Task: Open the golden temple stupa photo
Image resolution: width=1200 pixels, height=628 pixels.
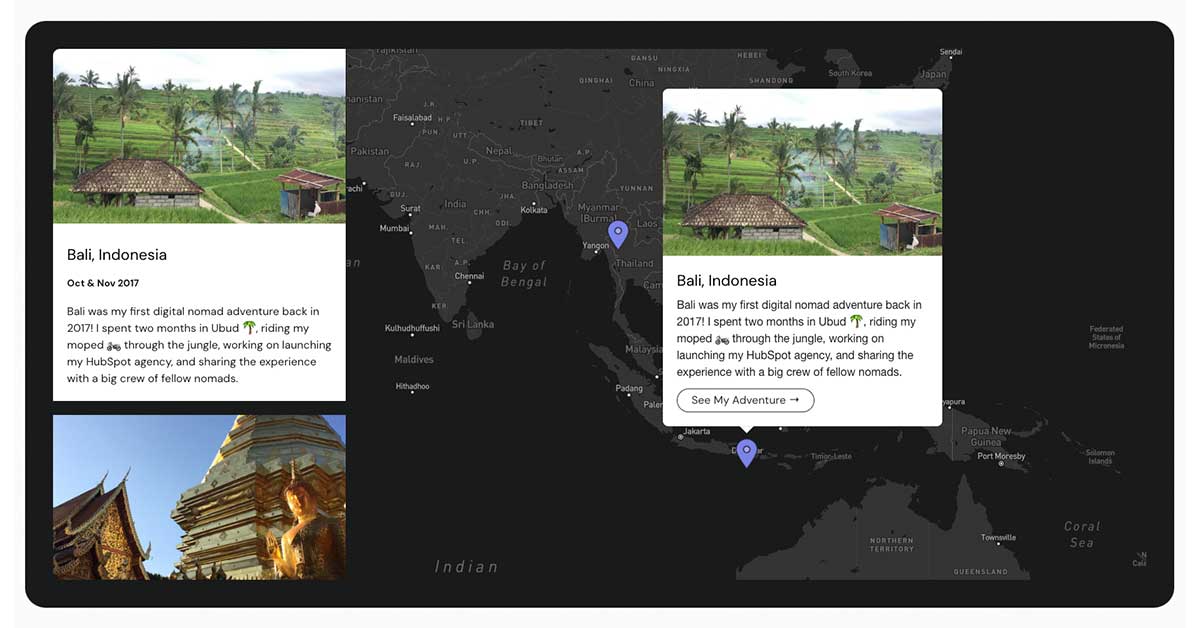Action: pos(198,497)
